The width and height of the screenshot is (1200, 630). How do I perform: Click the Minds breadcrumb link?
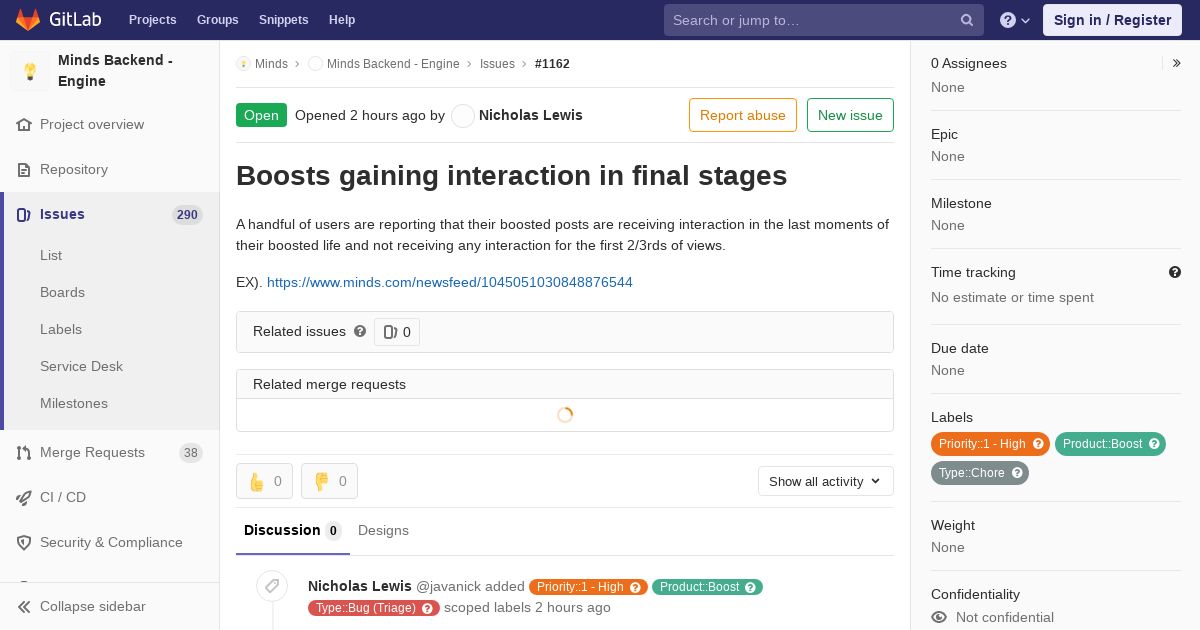pyautogui.click(x=271, y=64)
